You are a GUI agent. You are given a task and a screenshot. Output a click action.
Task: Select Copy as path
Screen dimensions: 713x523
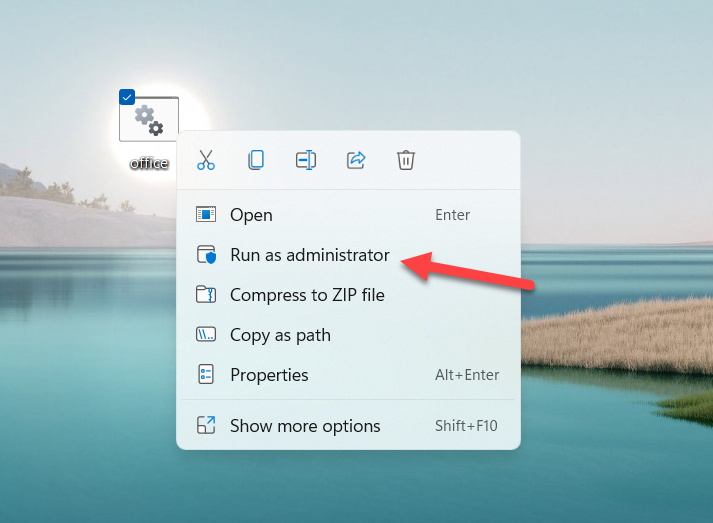(348, 335)
